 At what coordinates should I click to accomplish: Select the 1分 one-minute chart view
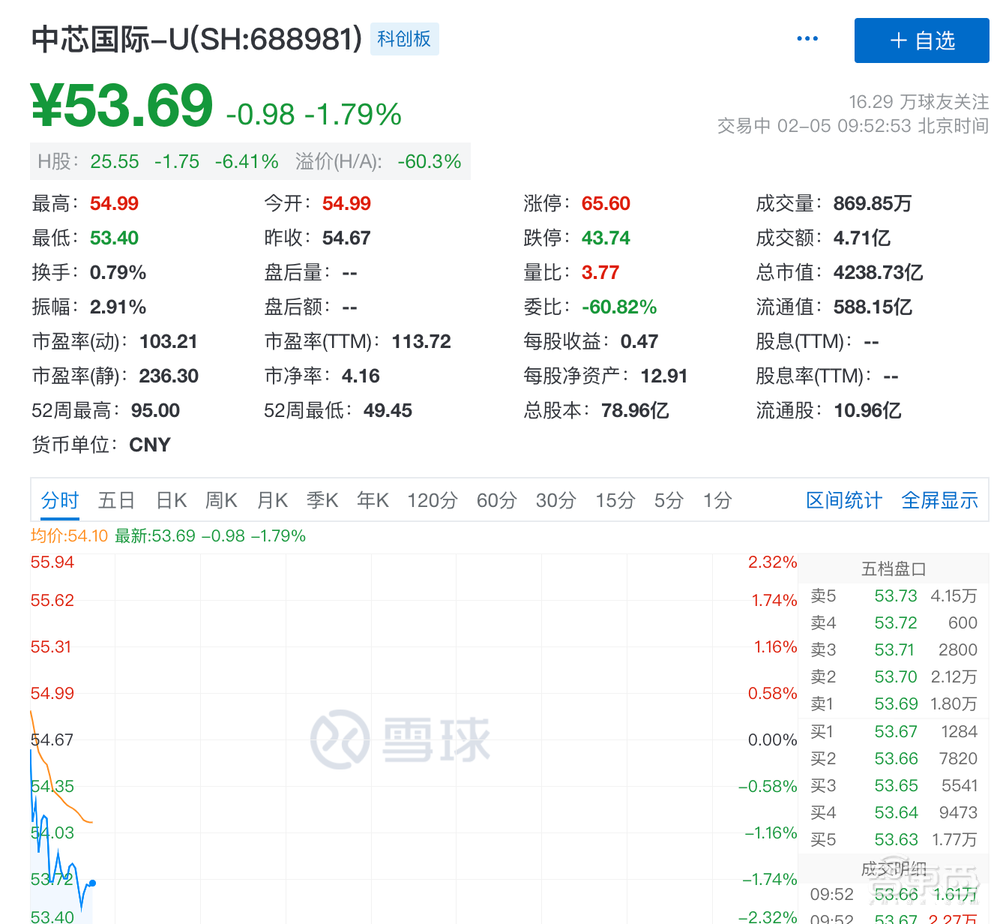point(717,500)
